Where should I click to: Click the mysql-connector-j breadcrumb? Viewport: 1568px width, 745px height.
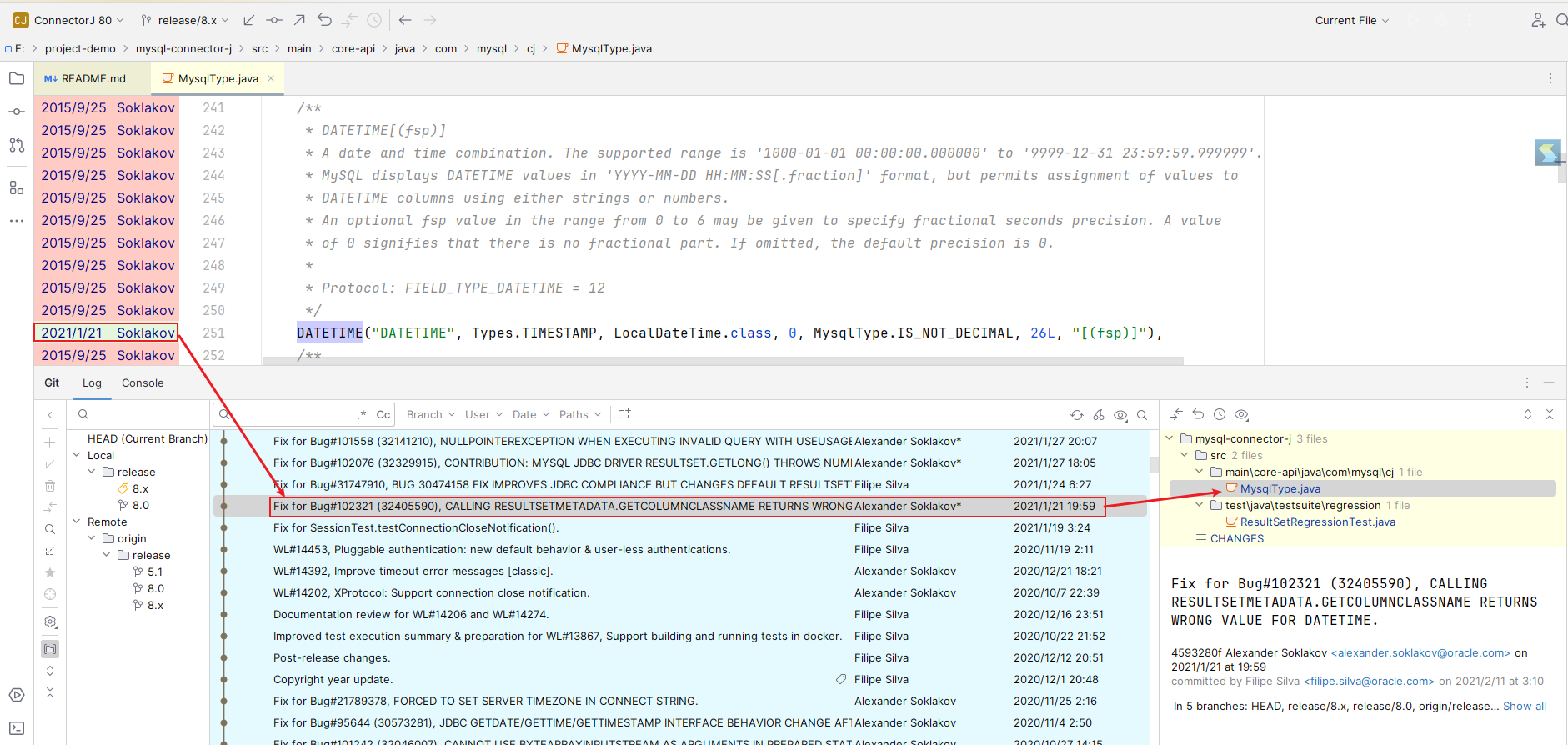tap(184, 48)
